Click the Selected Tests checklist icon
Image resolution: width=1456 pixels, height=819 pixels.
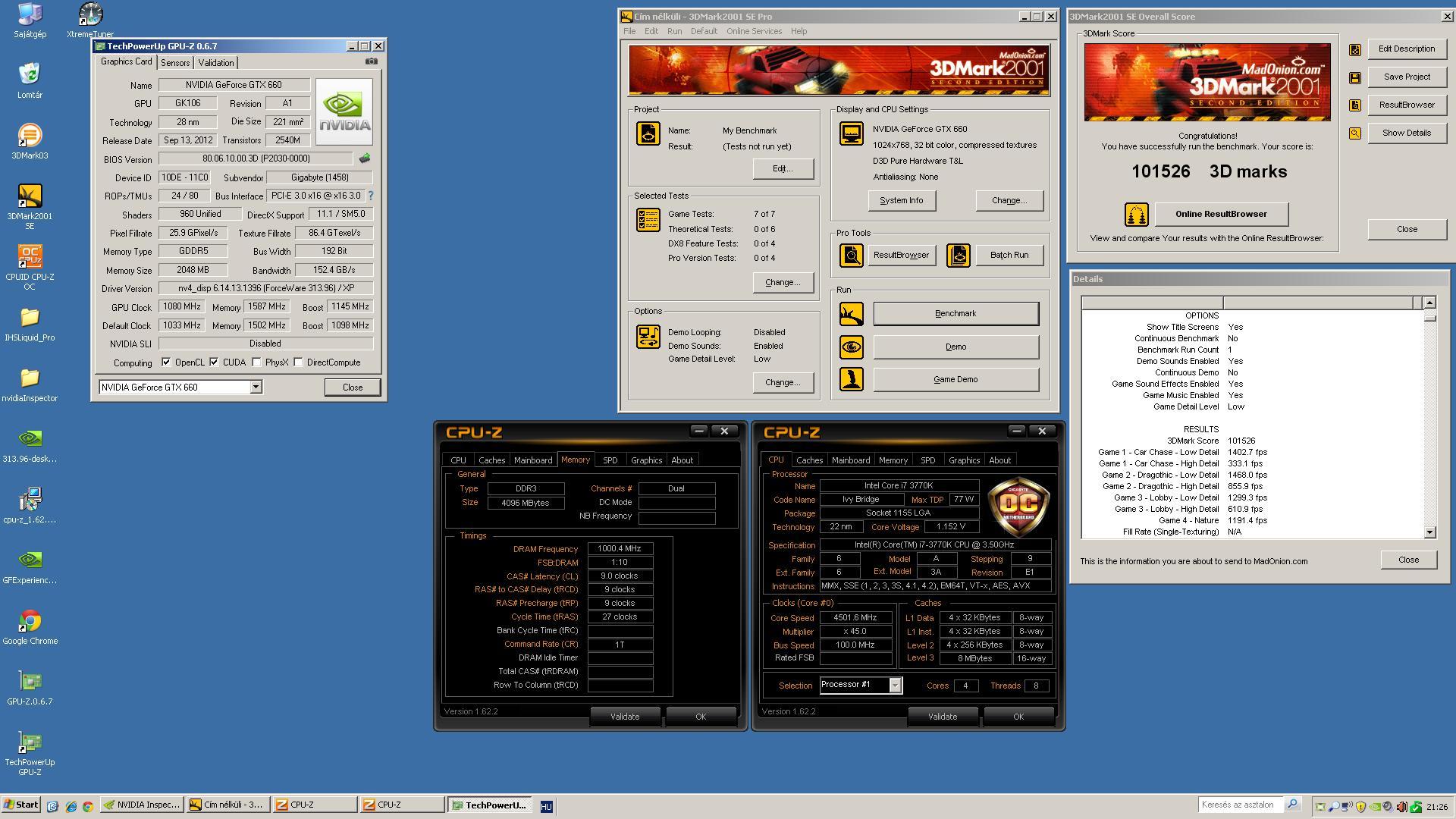pyautogui.click(x=648, y=220)
